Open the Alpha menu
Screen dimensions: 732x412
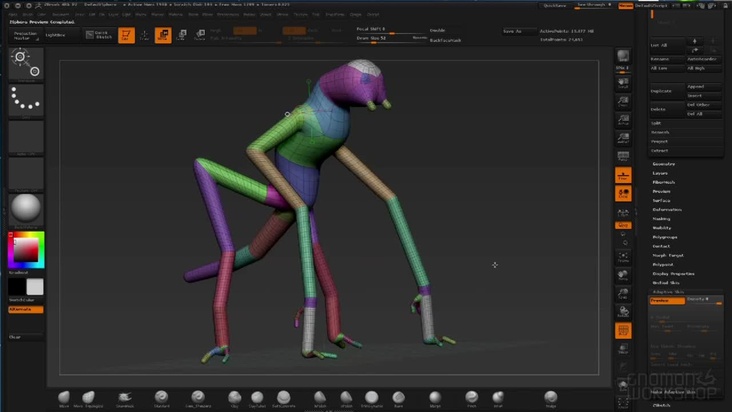coord(13,14)
